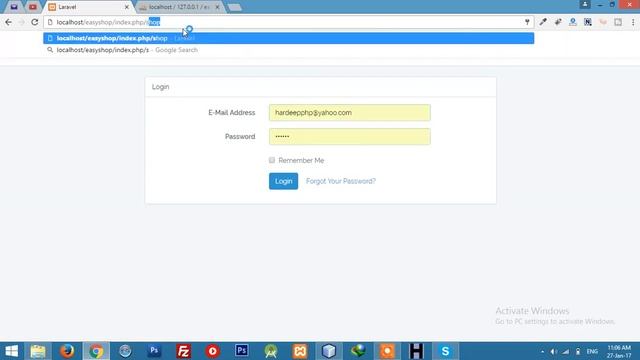640x360 pixels.
Task: Open the black H app taskbar icon
Action: [x=416, y=351]
